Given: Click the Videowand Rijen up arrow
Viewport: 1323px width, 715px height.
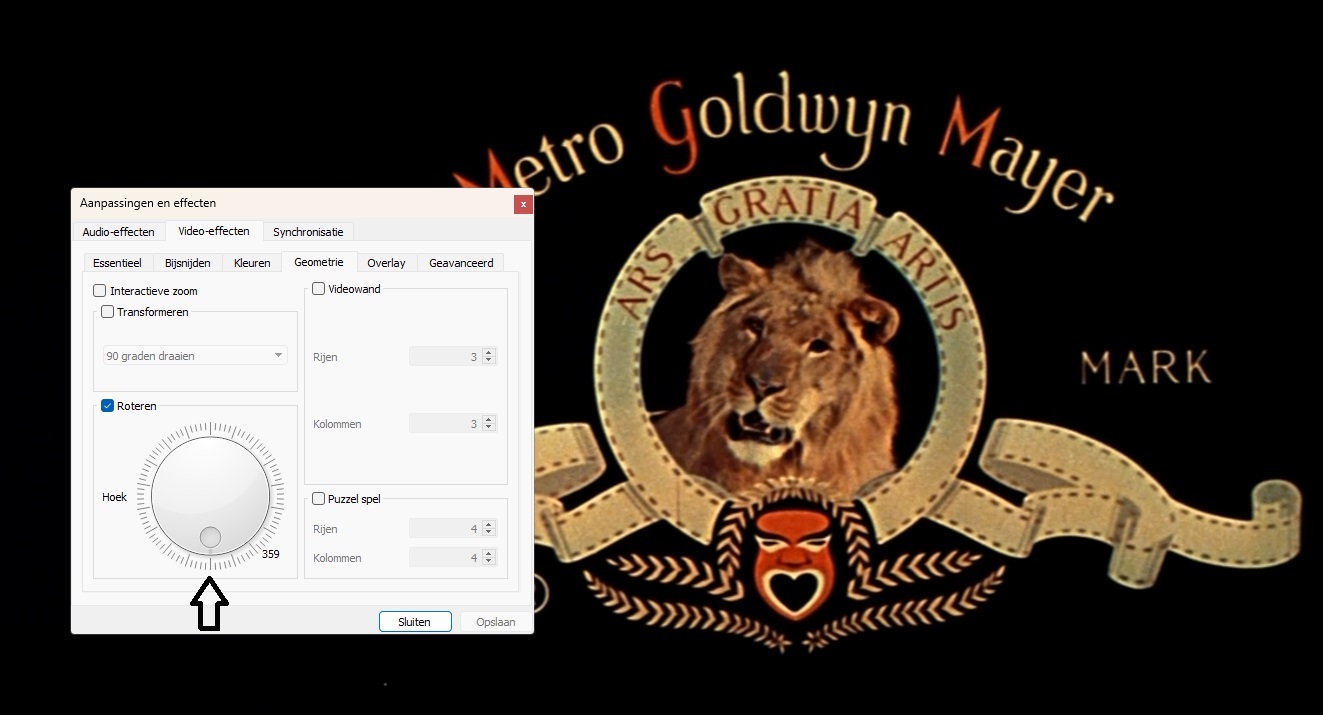Looking at the screenshot, I should click(x=489, y=353).
